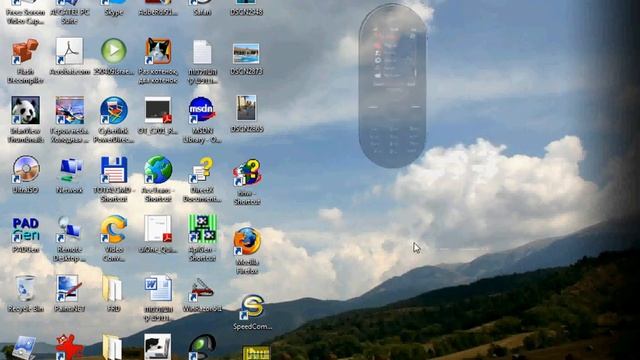Click the translucent phone gadget on desktop
The height and width of the screenshot is (360, 640).
click(393, 86)
